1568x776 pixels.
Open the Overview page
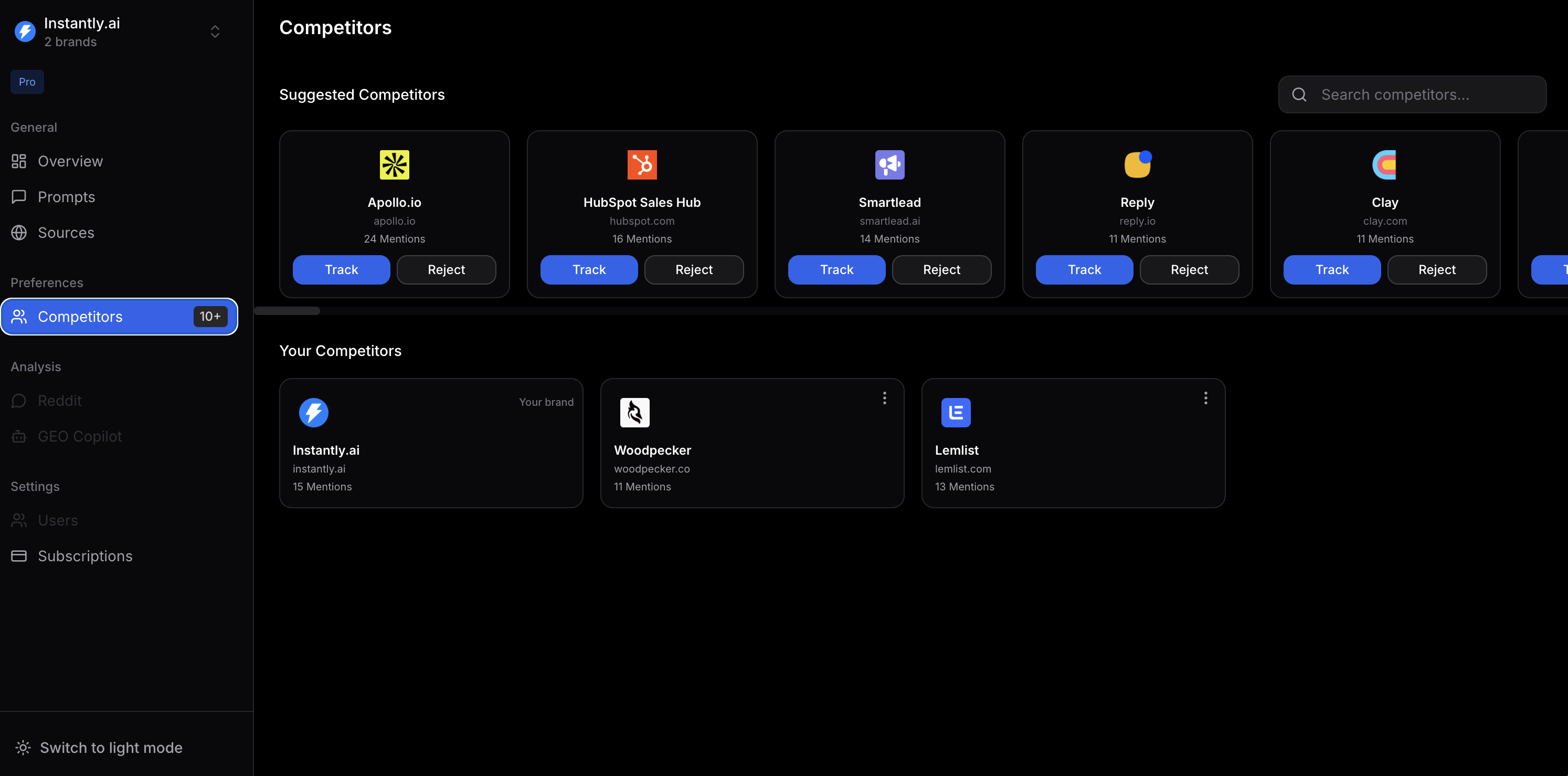click(119, 161)
